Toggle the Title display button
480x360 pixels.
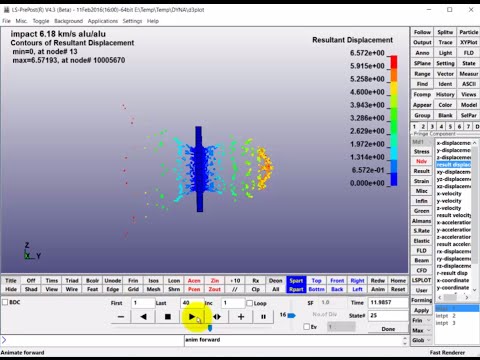click(x=11, y=281)
